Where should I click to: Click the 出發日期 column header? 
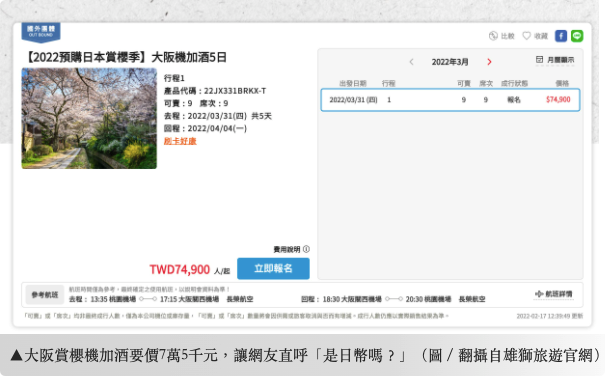[x=353, y=83]
